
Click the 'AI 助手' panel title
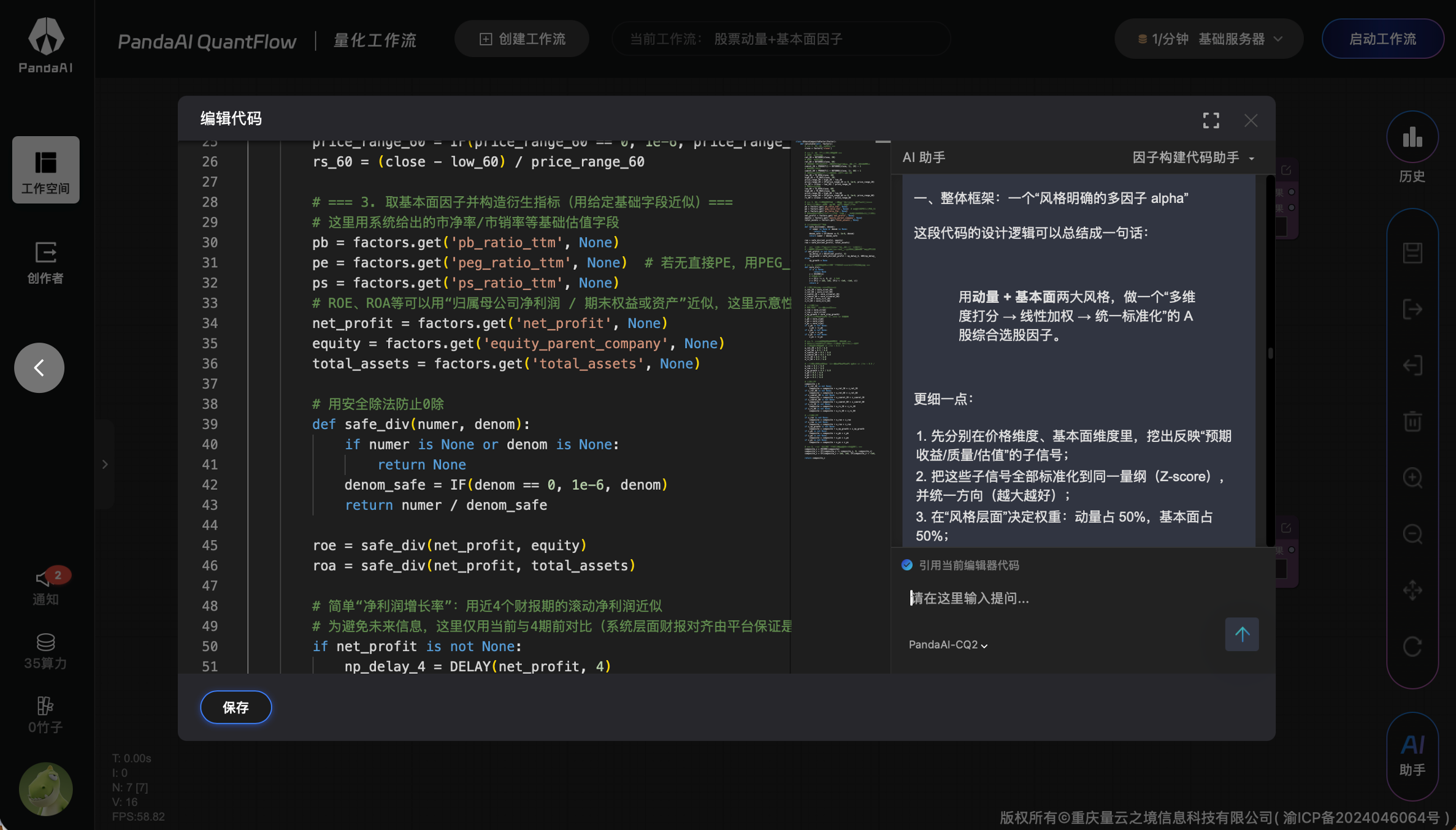tap(924, 158)
